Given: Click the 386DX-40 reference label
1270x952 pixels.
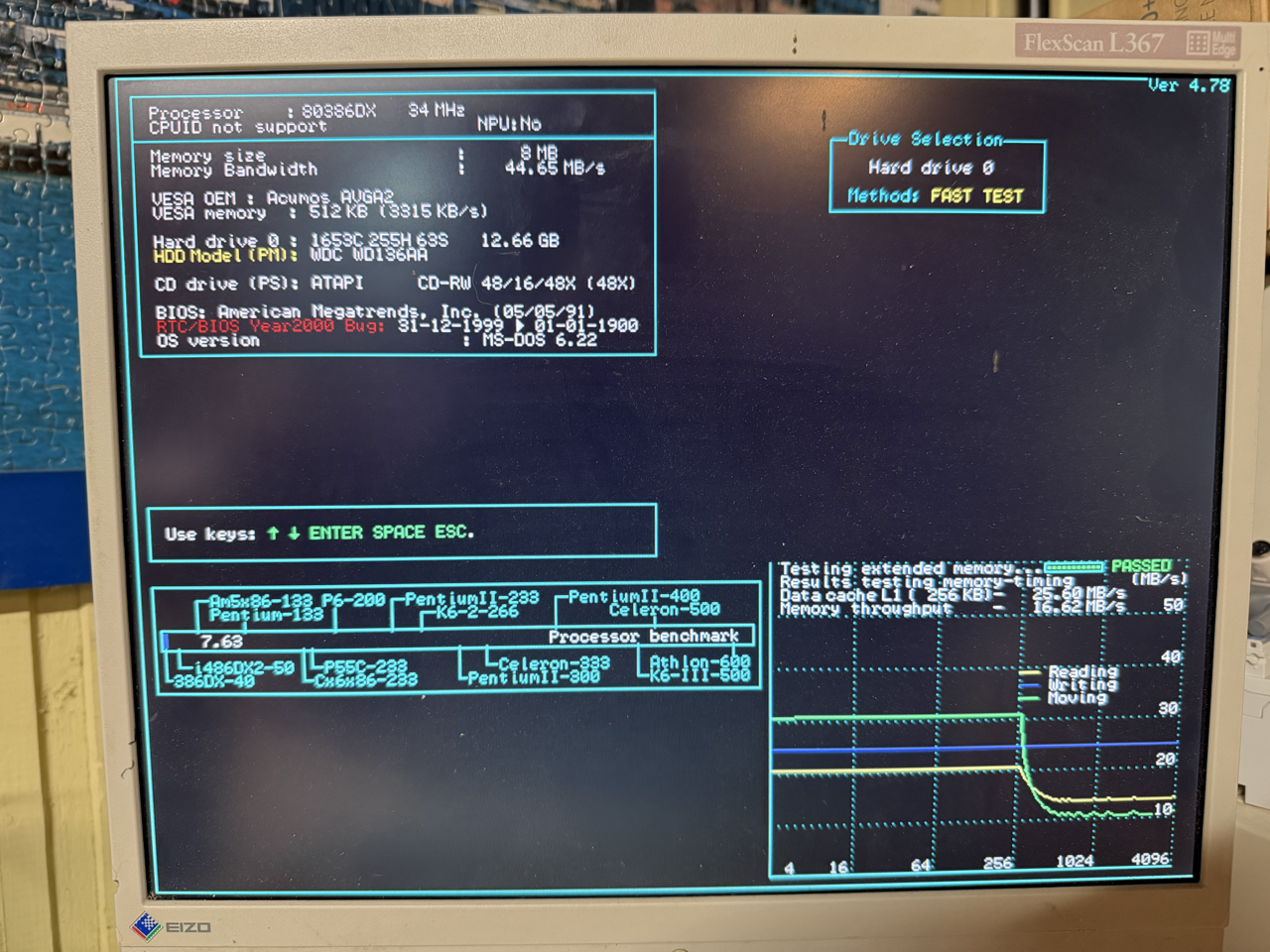Looking at the screenshot, I should click(x=214, y=681).
